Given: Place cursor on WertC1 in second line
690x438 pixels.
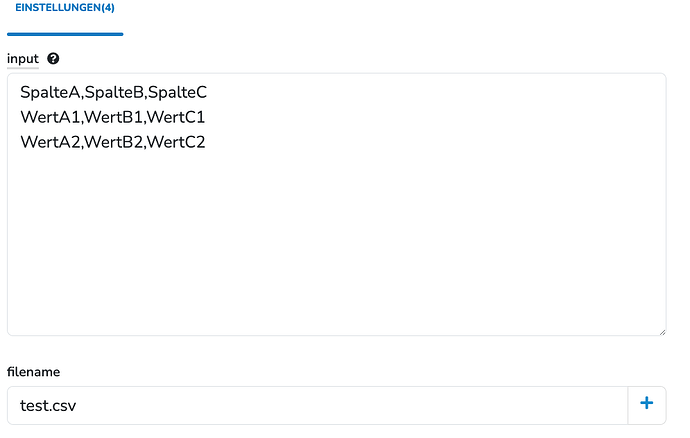Looking at the screenshot, I should pos(176,117).
